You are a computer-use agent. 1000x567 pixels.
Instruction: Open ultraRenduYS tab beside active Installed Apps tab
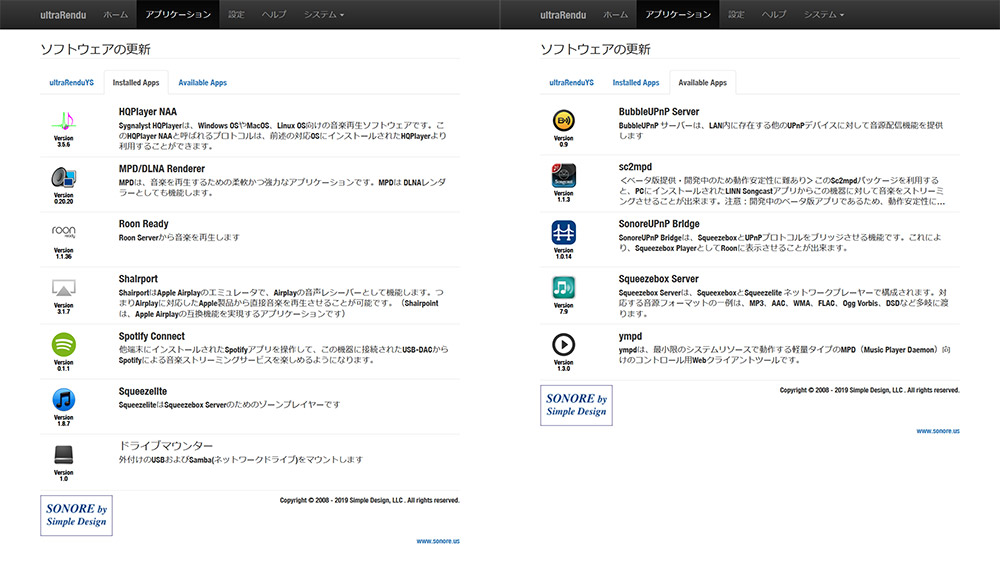[71, 83]
